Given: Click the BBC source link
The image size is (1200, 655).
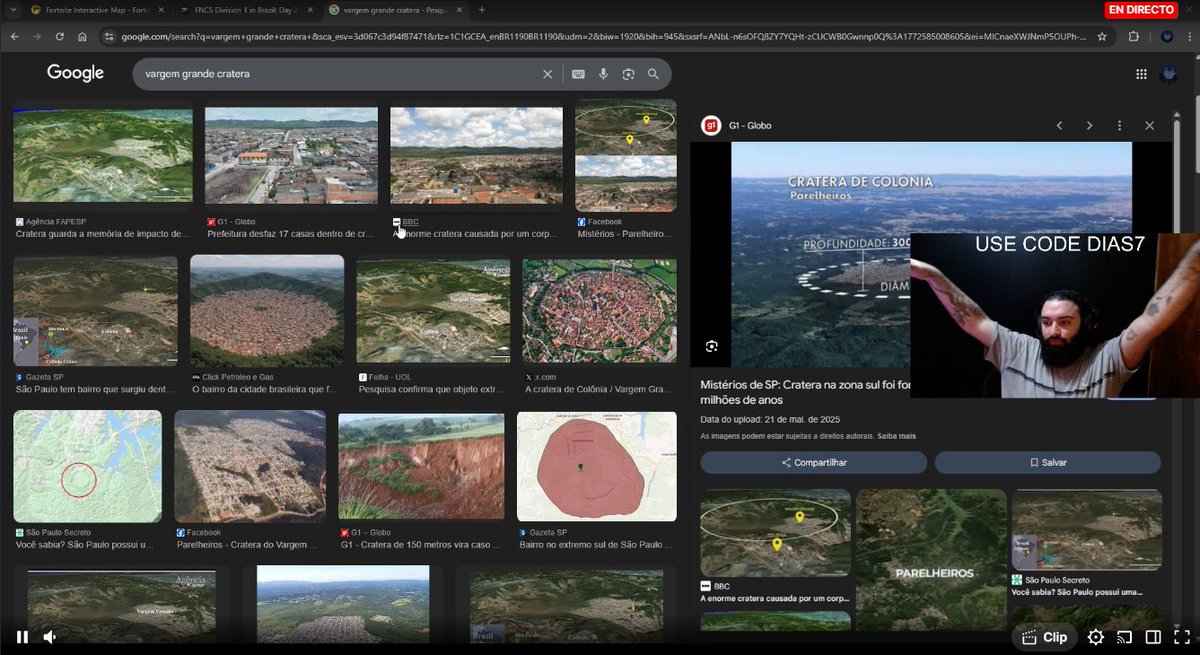Looking at the screenshot, I should [410, 221].
